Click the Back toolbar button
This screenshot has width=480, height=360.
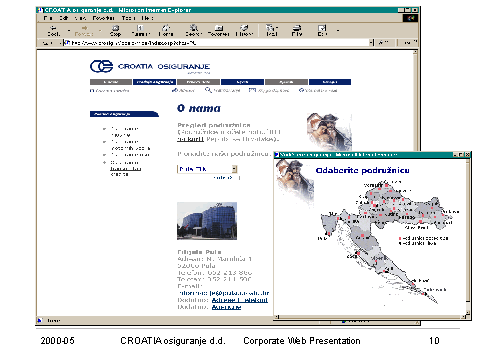coord(53,30)
